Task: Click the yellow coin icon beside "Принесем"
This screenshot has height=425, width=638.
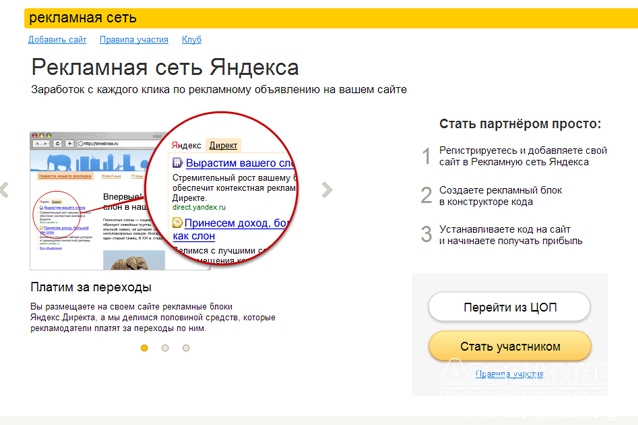Action: coord(177,222)
